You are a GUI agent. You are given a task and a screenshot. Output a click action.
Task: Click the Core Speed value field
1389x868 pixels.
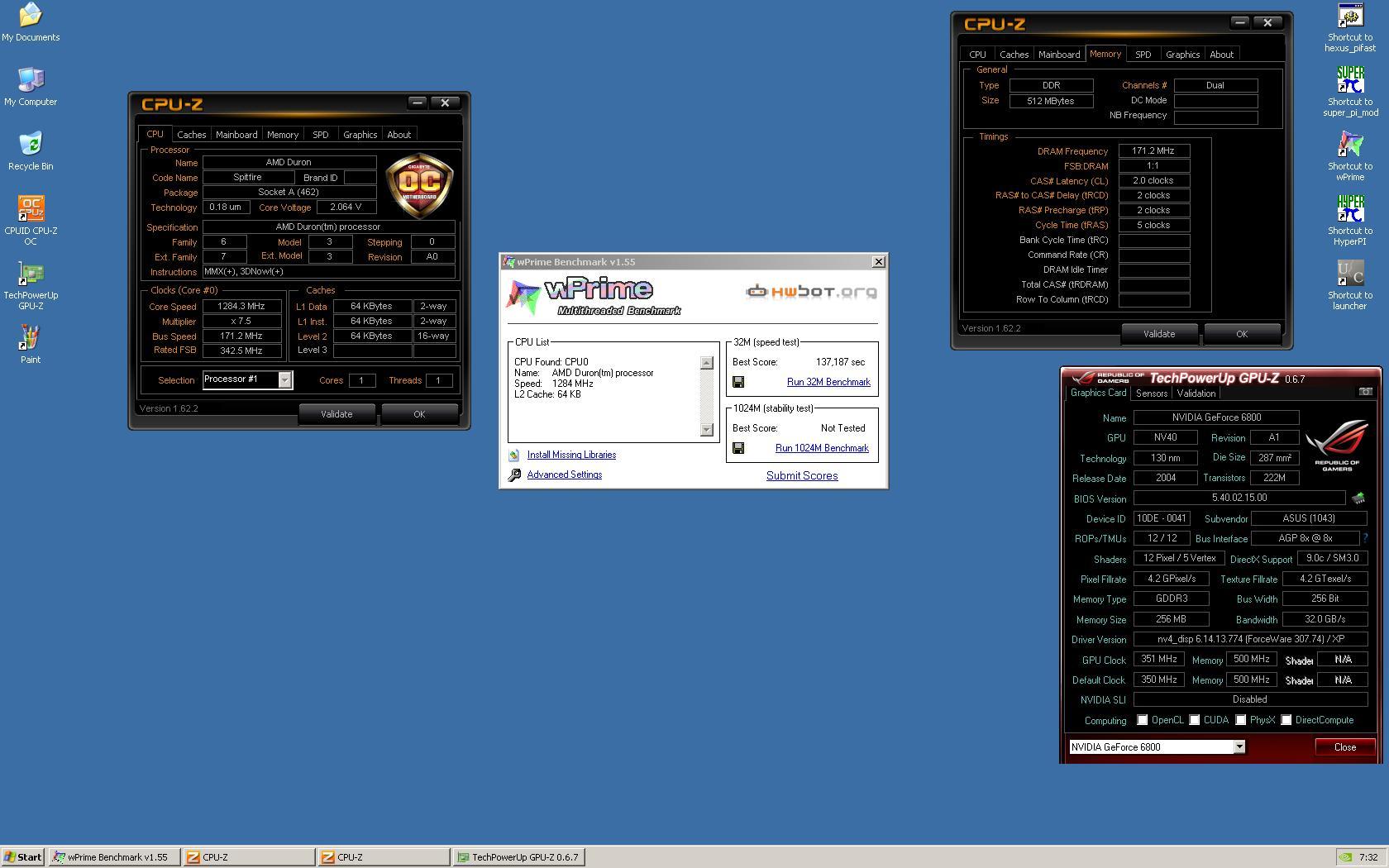click(241, 306)
